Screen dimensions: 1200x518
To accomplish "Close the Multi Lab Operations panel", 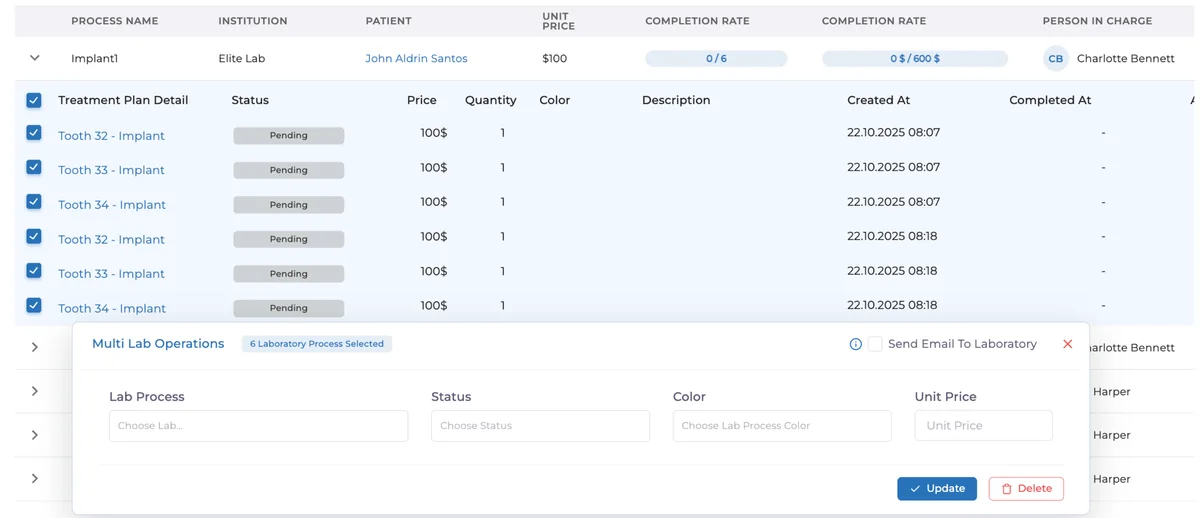I will click(1067, 344).
